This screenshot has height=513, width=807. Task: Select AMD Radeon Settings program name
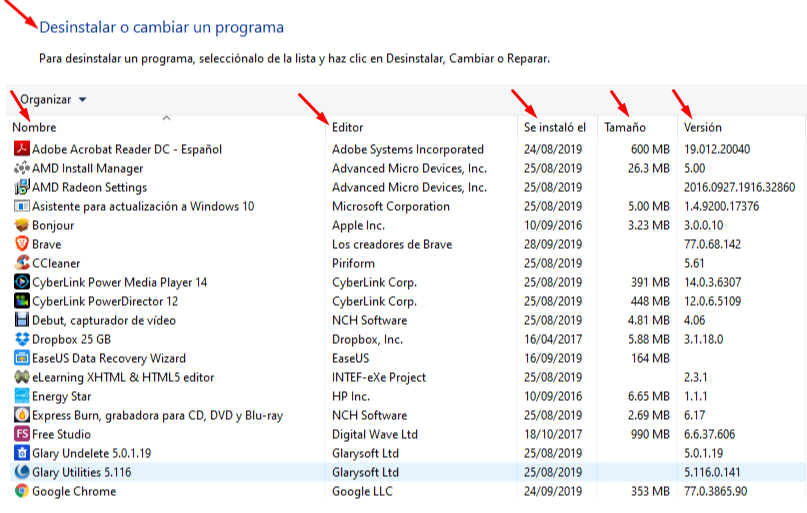point(90,187)
